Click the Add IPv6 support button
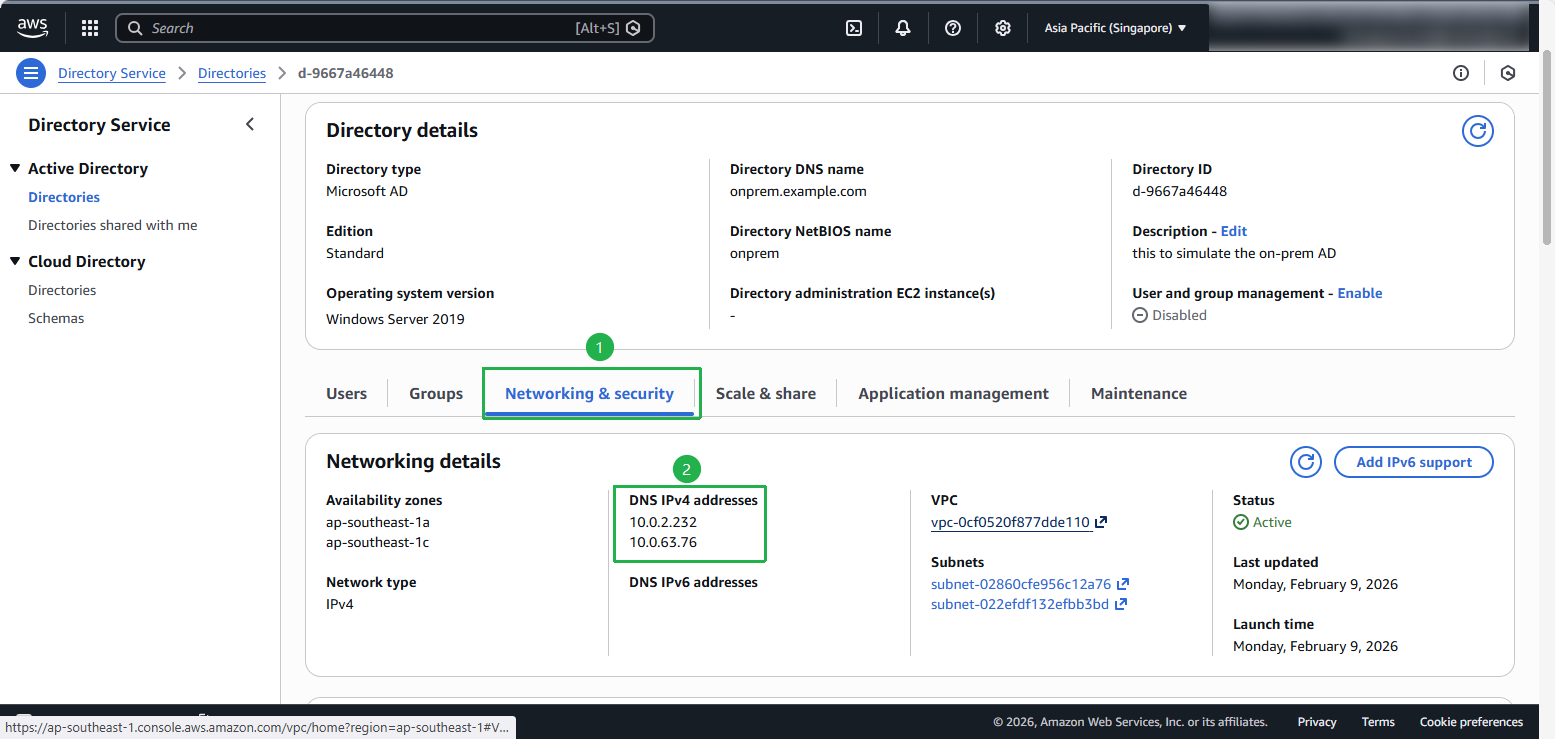The width and height of the screenshot is (1555, 739). [x=1413, y=462]
